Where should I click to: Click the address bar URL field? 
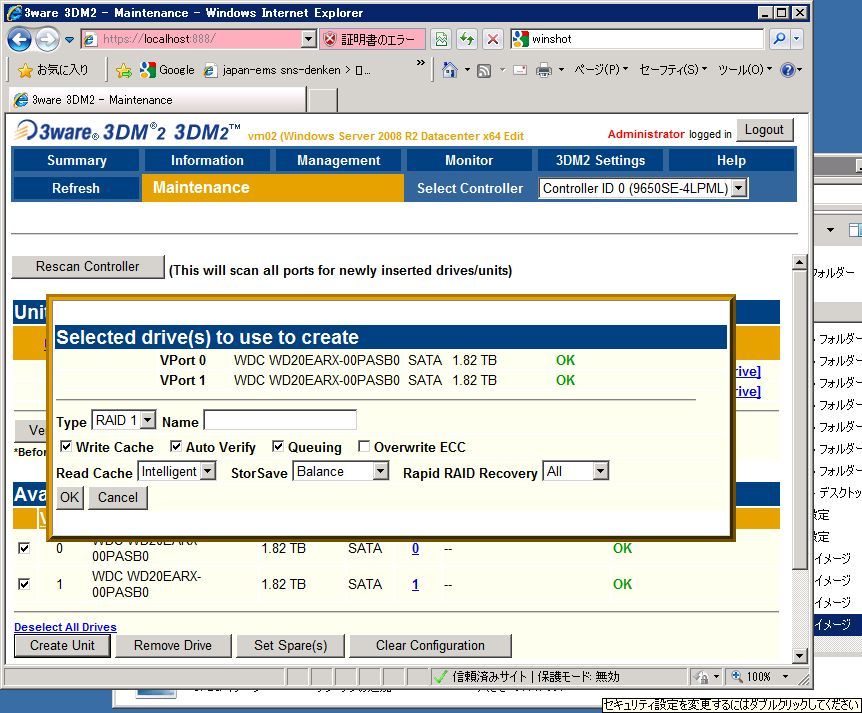coord(191,39)
